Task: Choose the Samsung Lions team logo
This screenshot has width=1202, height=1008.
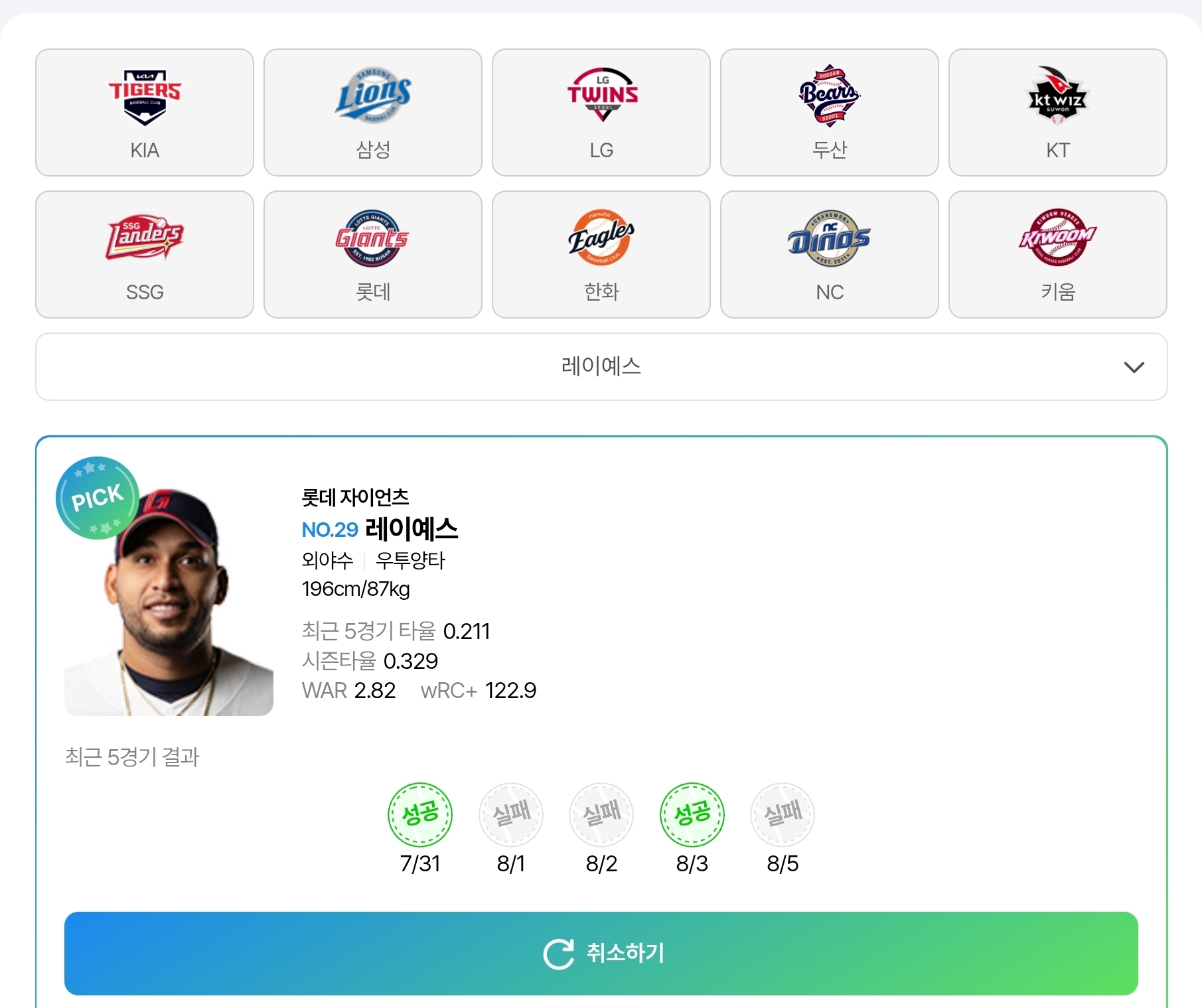Action: [373, 96]
